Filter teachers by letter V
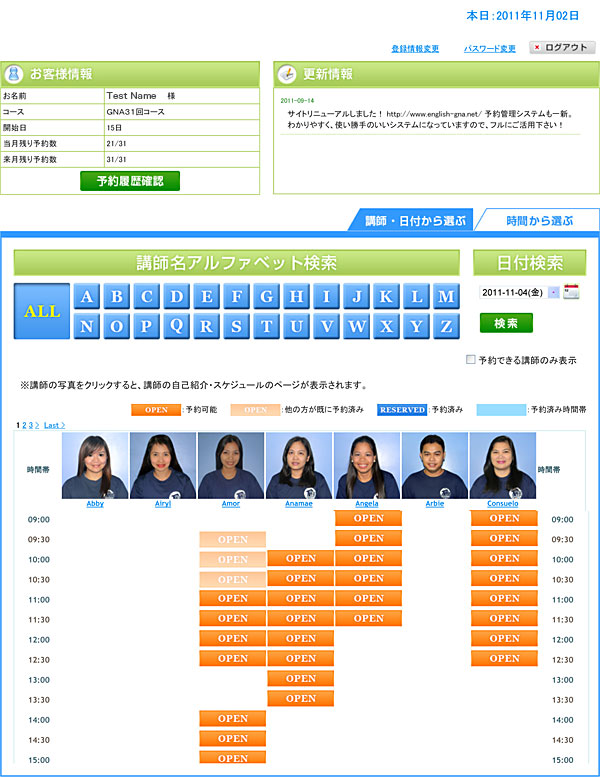The image size is (600, 777). click(327, 326)
